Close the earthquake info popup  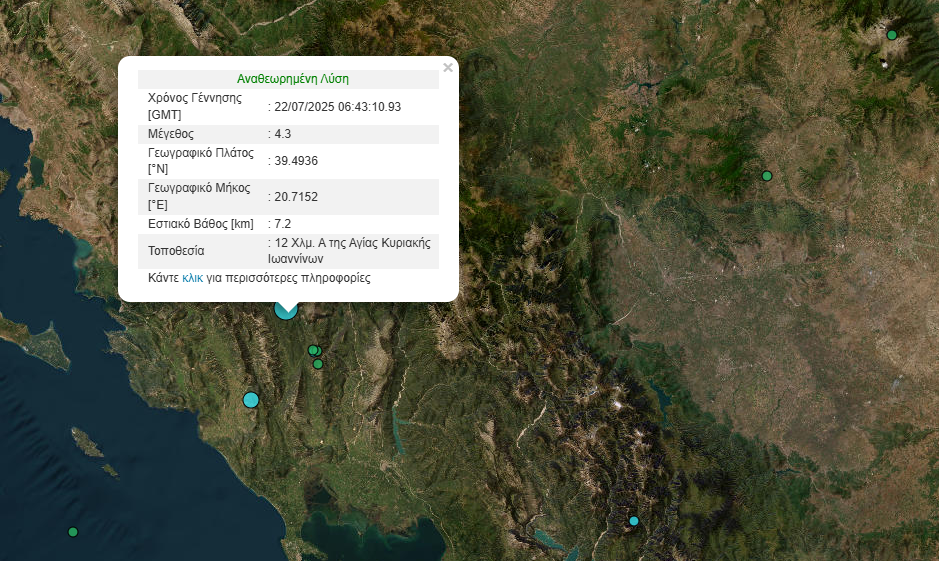click(448, 68)
